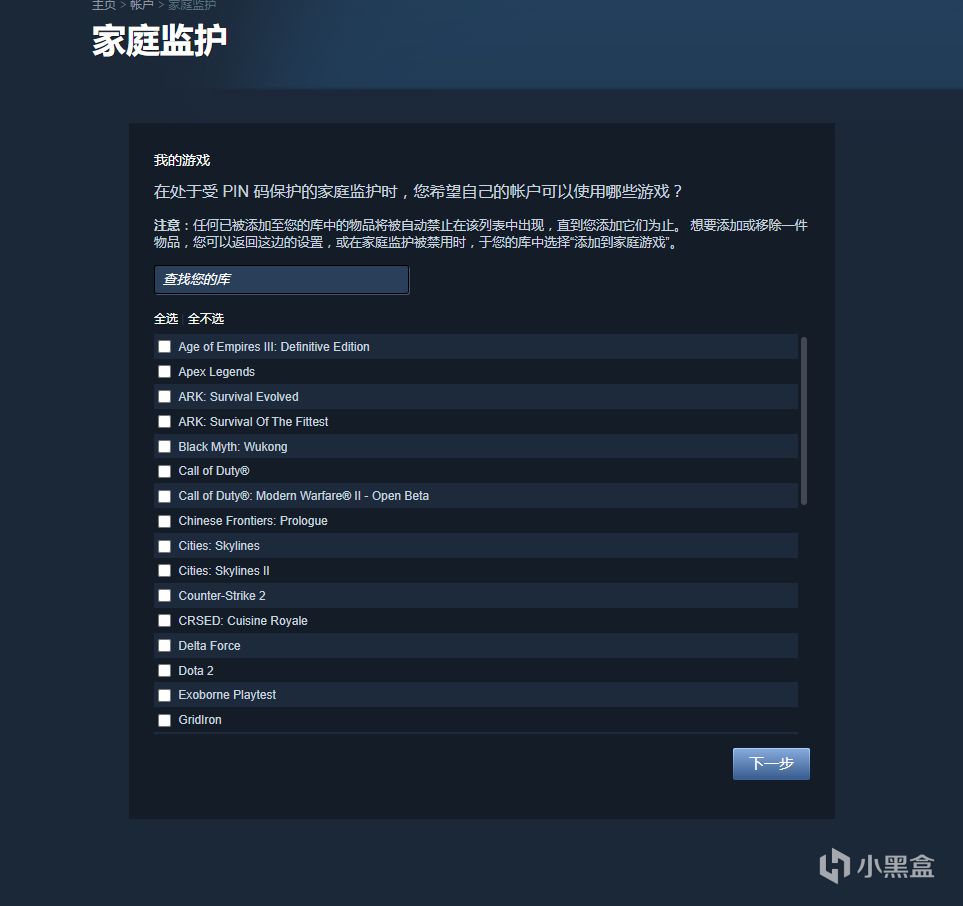
Task: Click the 家庭监护 page title
Action: (x=160, y=41)
